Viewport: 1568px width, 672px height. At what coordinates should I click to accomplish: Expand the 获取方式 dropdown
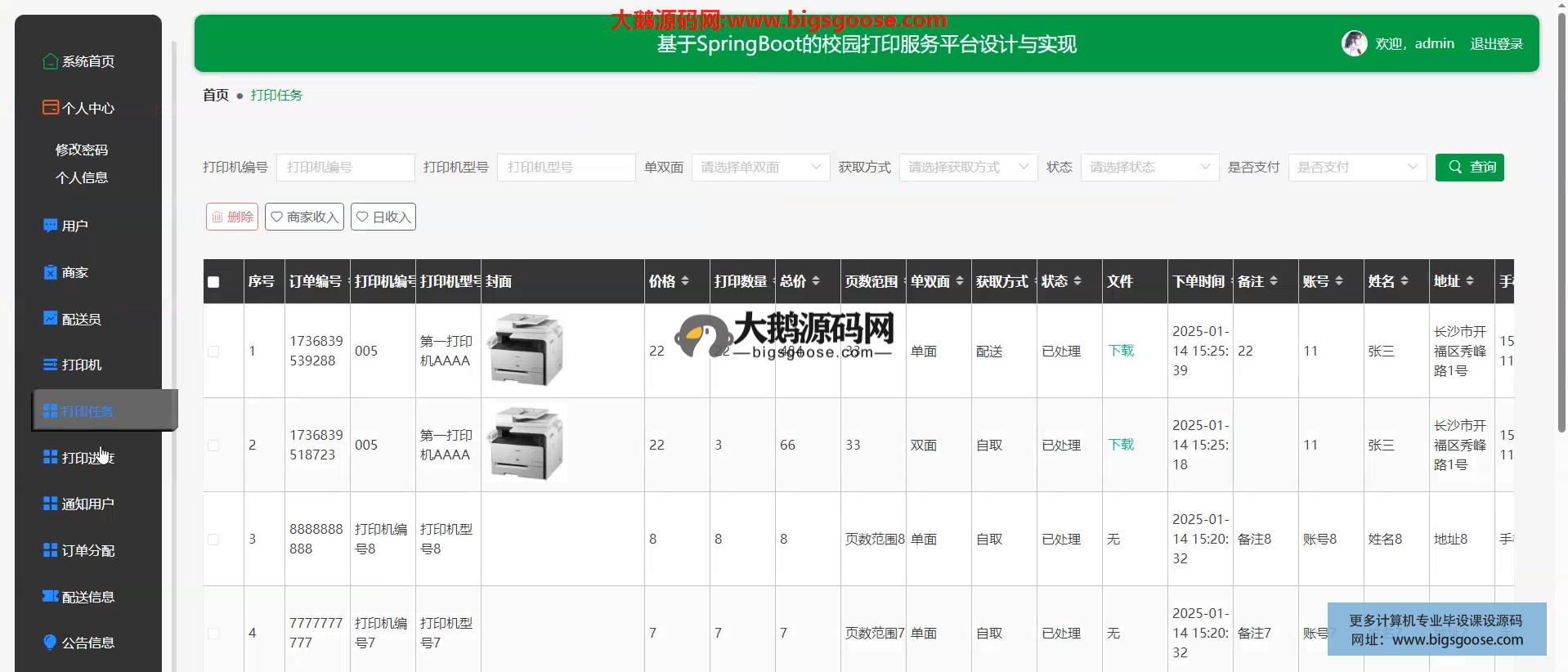pos(968,168)
